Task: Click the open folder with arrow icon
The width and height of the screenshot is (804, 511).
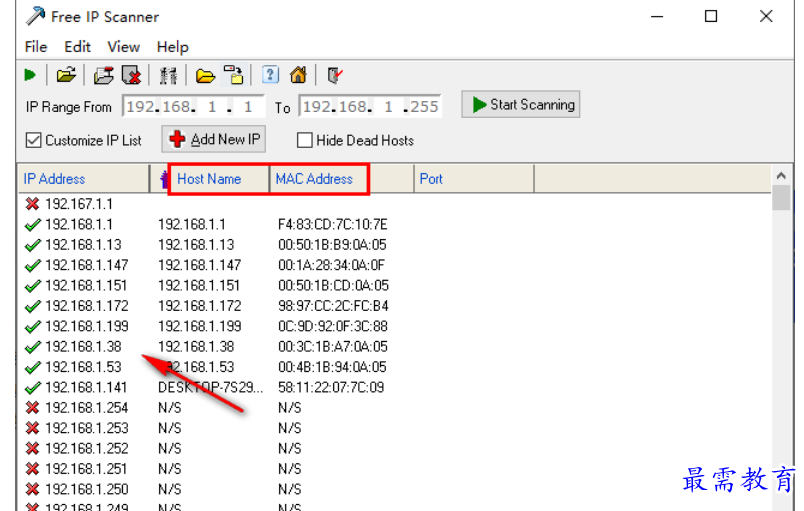Action: pyautogui.click(x=66, y=75)
